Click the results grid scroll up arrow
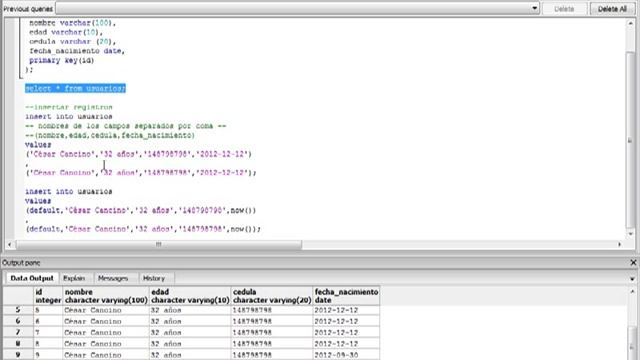 tap(632, 291)
